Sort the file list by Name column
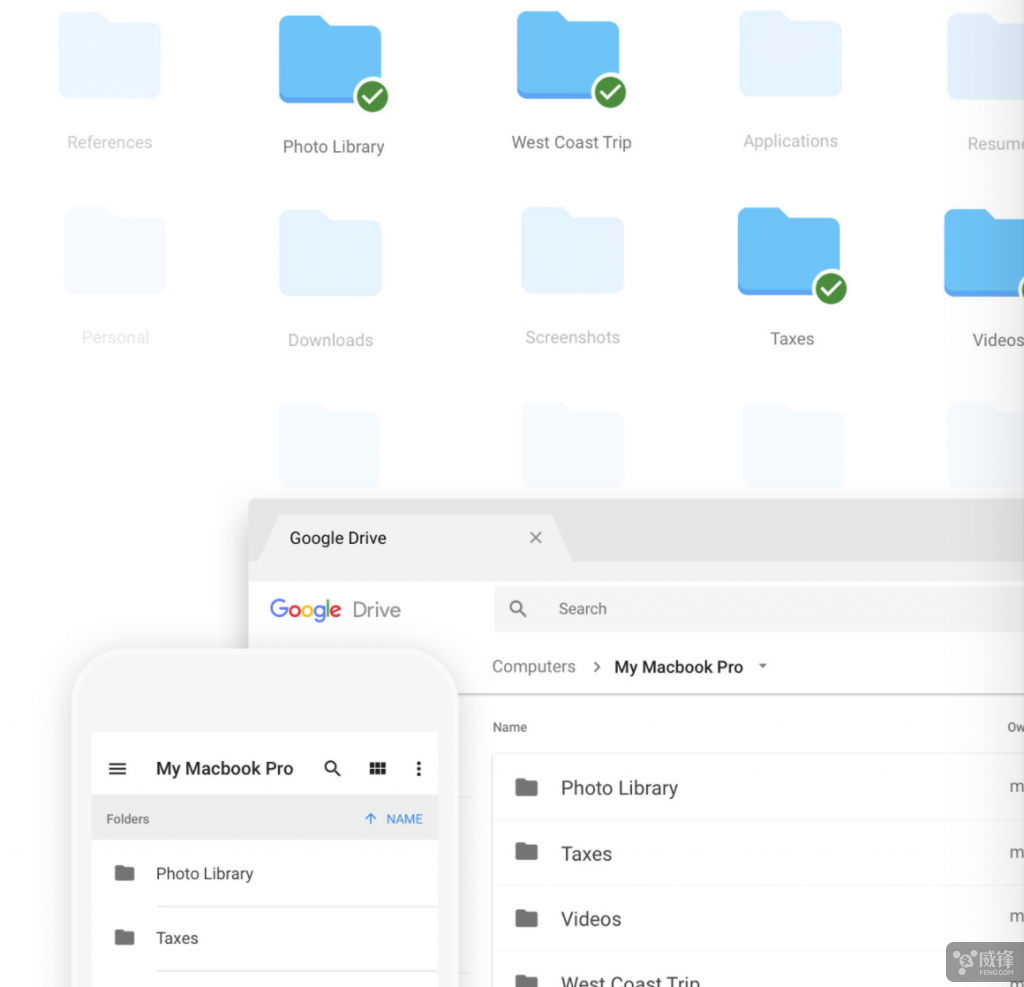This screenshot has width=1024, height=987. (510, 728)
